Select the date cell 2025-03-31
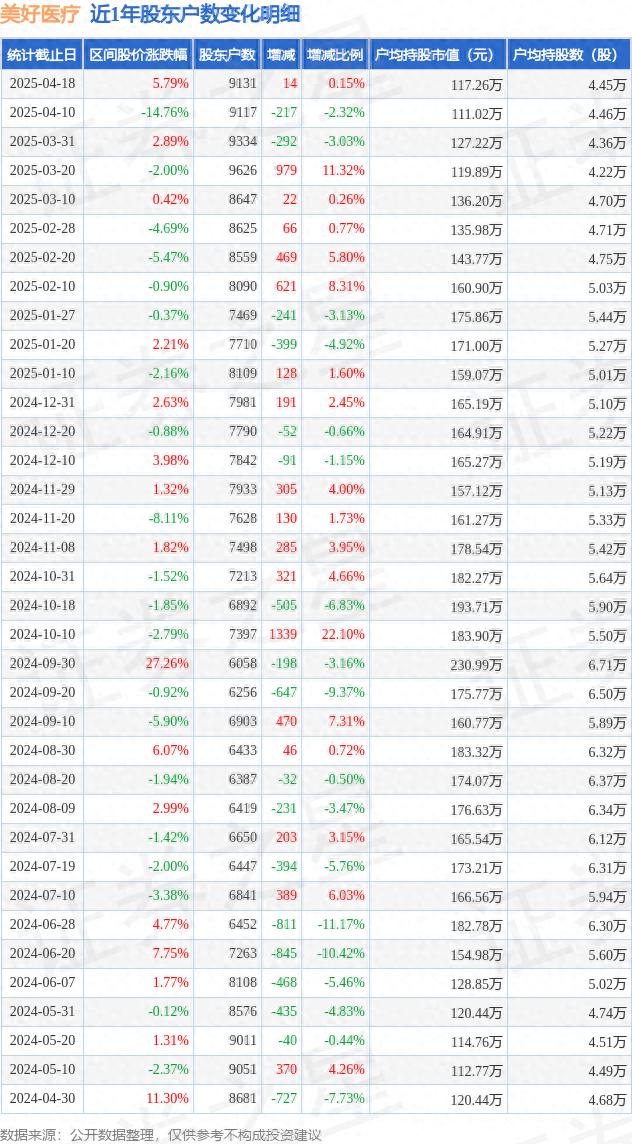632x1144 pixels. [42, 142]
